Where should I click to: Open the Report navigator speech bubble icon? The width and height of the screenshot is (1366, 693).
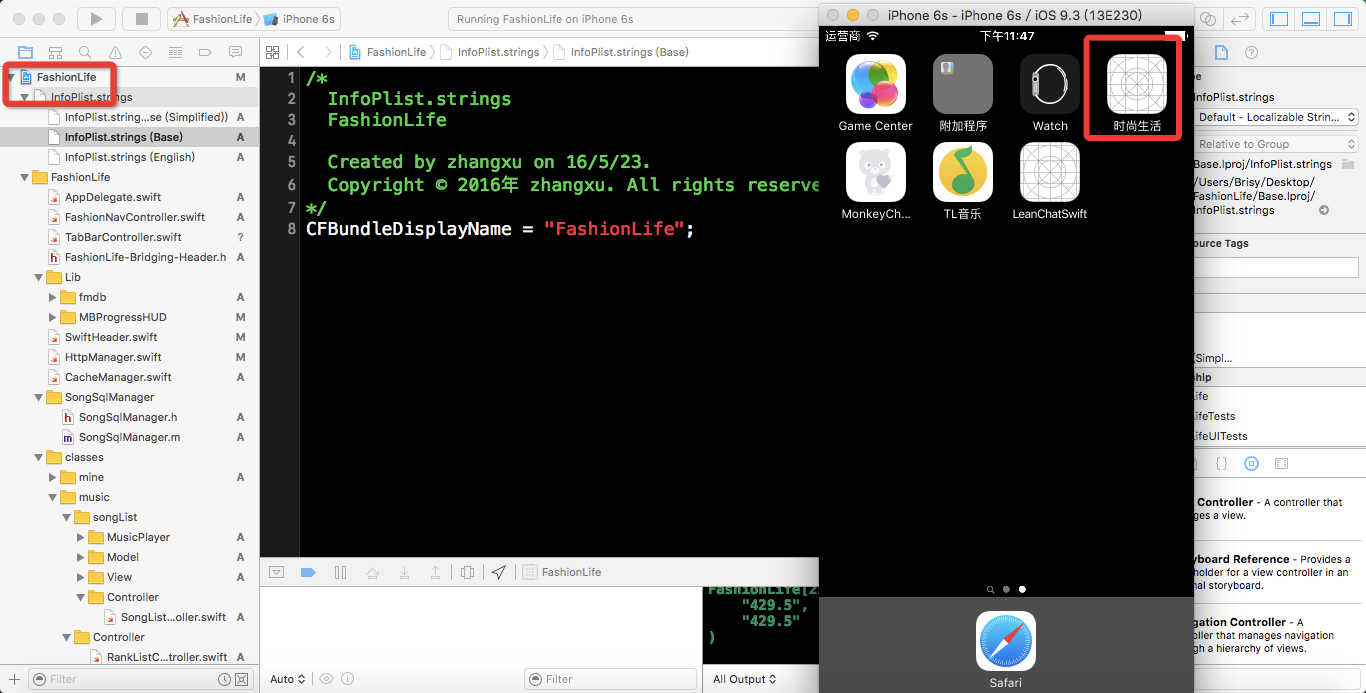236,52
